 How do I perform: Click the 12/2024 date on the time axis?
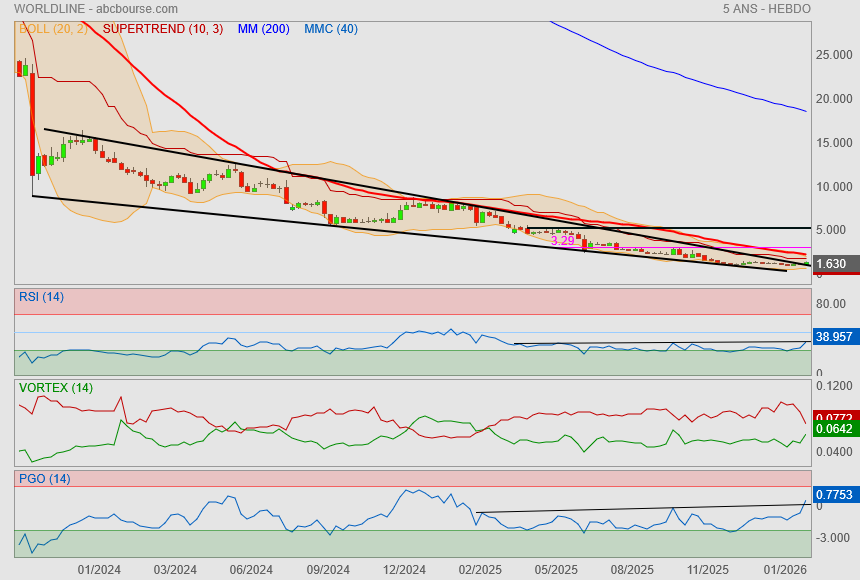(x=404, y=570)
